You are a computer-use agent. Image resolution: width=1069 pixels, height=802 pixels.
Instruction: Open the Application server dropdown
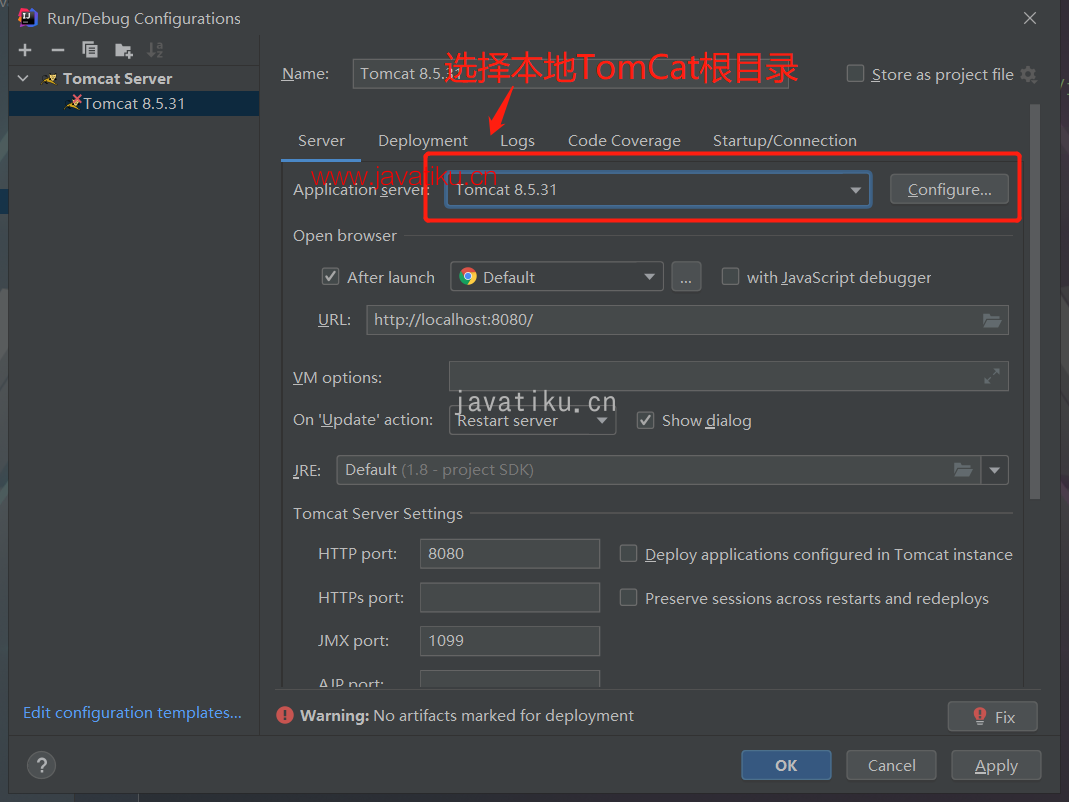point(659,190)
